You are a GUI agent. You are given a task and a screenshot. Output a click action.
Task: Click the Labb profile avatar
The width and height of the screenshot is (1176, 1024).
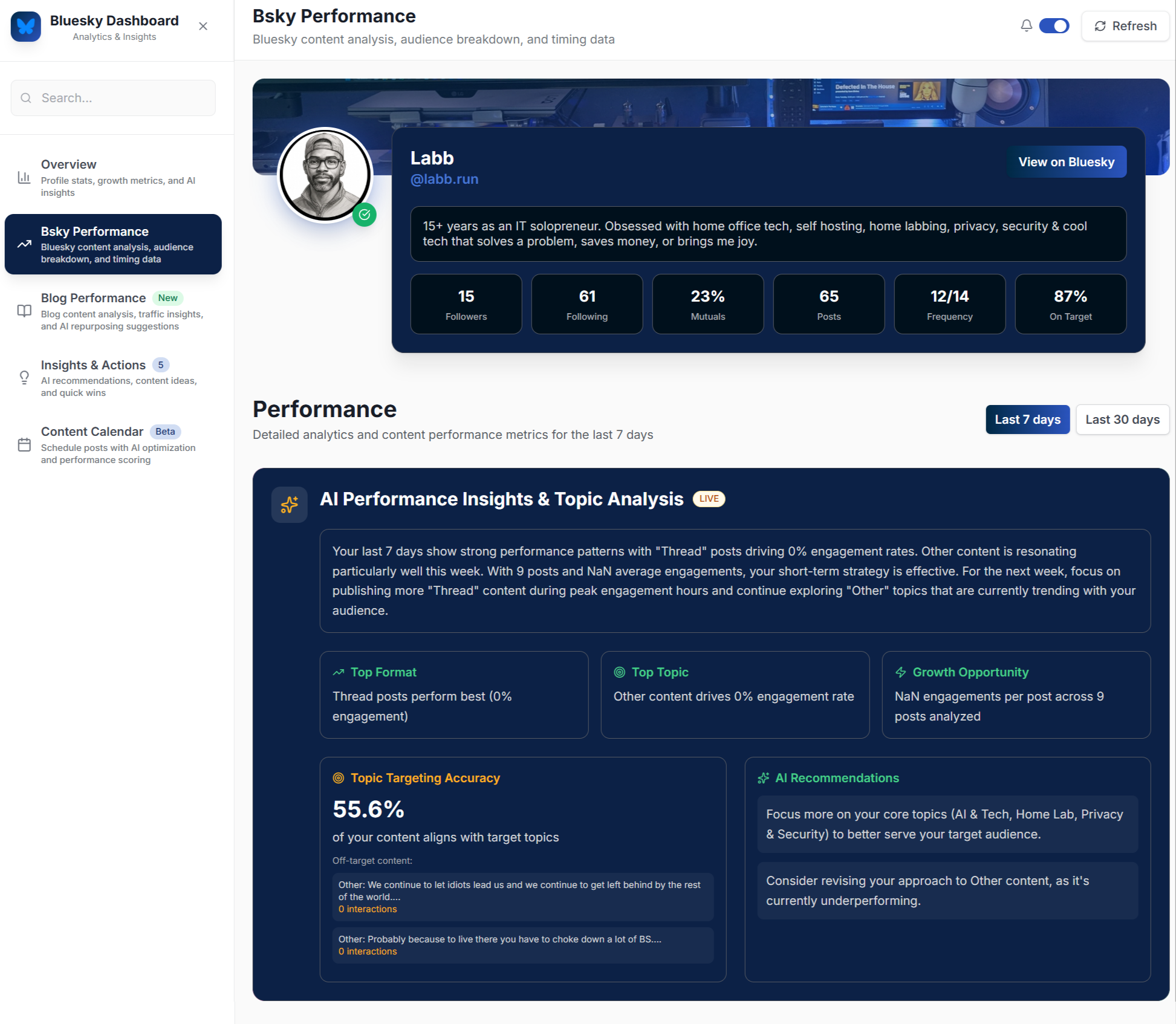pos(325,175)
